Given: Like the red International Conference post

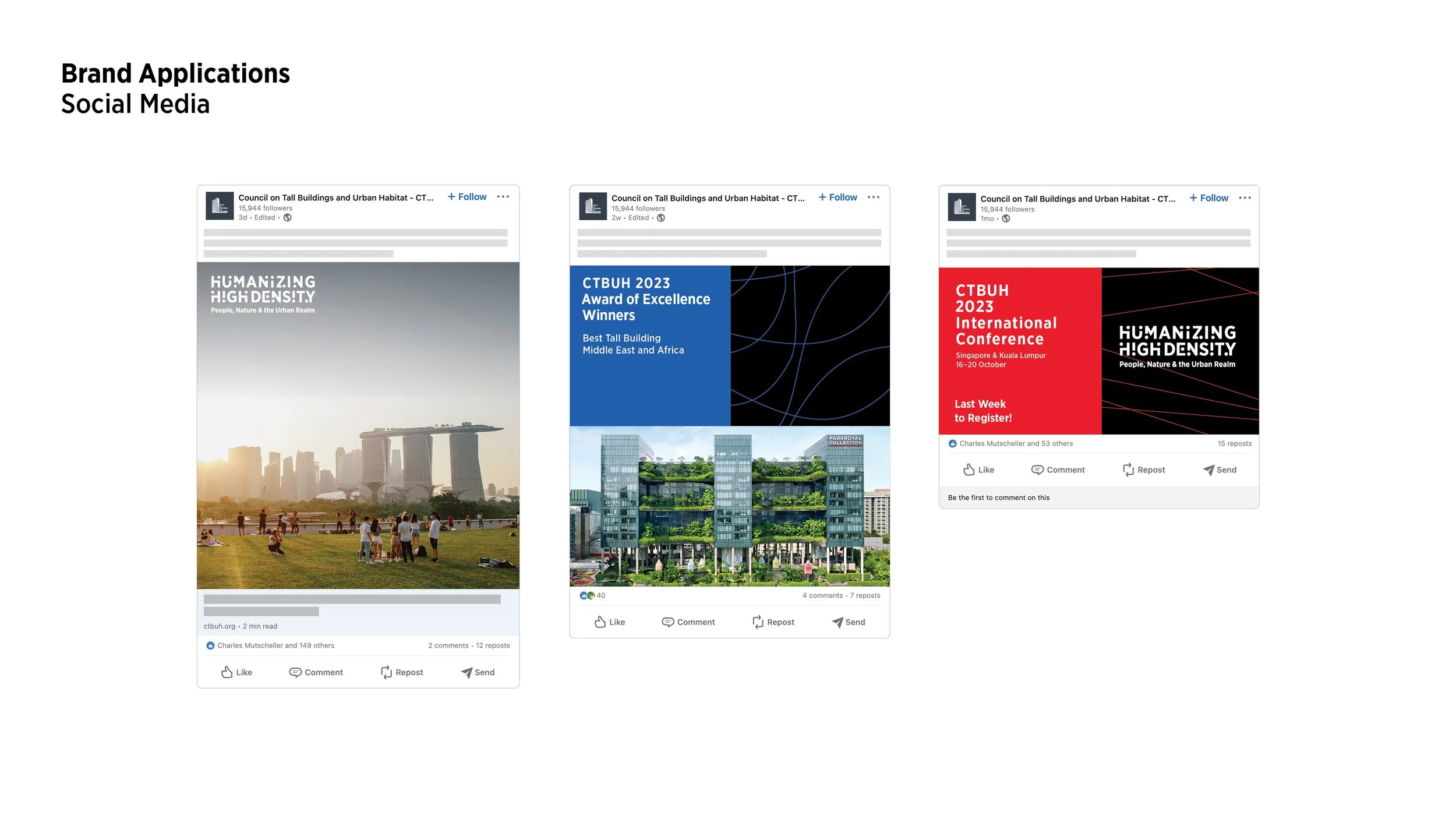Looking at the screenshot, I should click(x=978, y=470).
